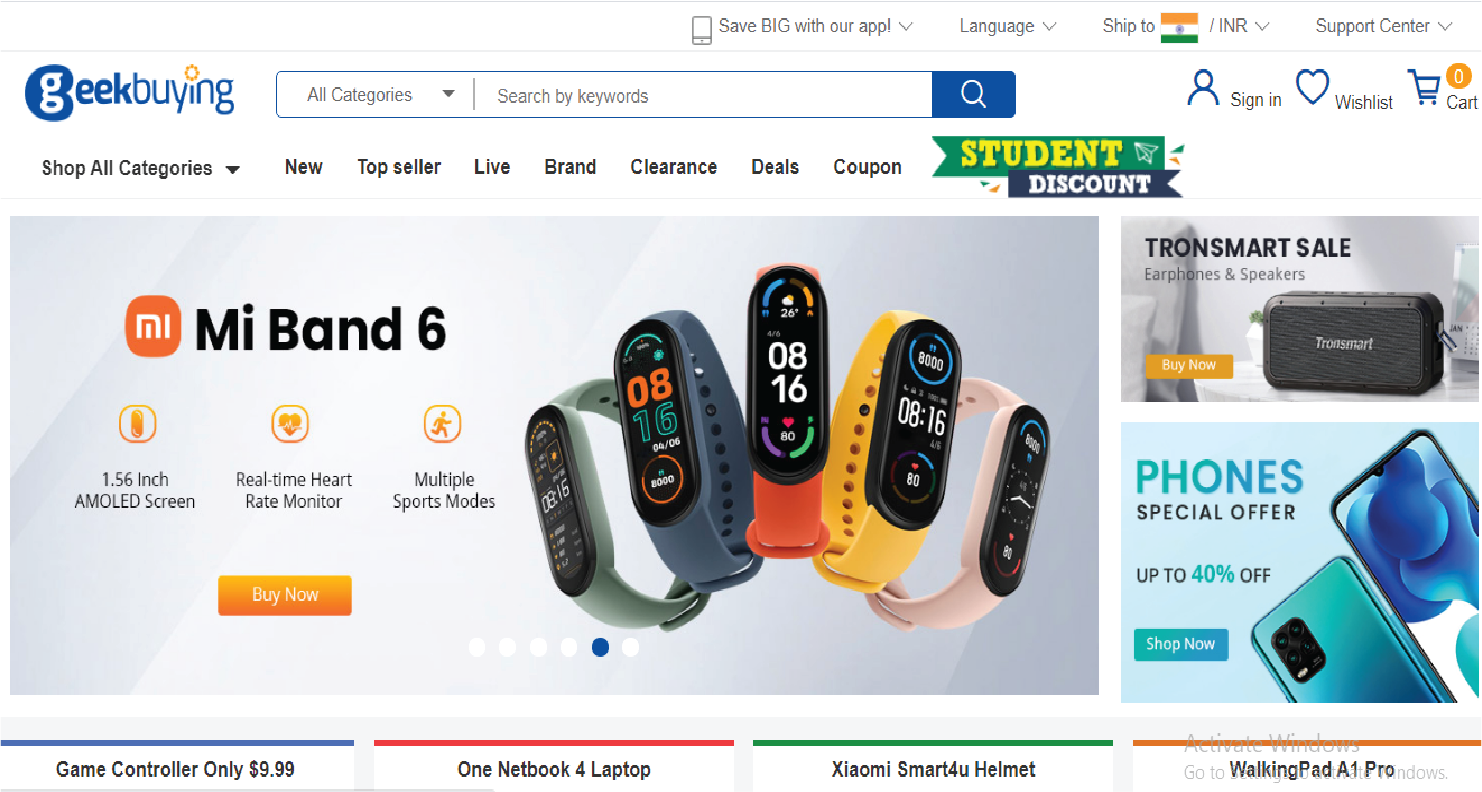Click the Sign in person icon

(x=1202, y=88)
